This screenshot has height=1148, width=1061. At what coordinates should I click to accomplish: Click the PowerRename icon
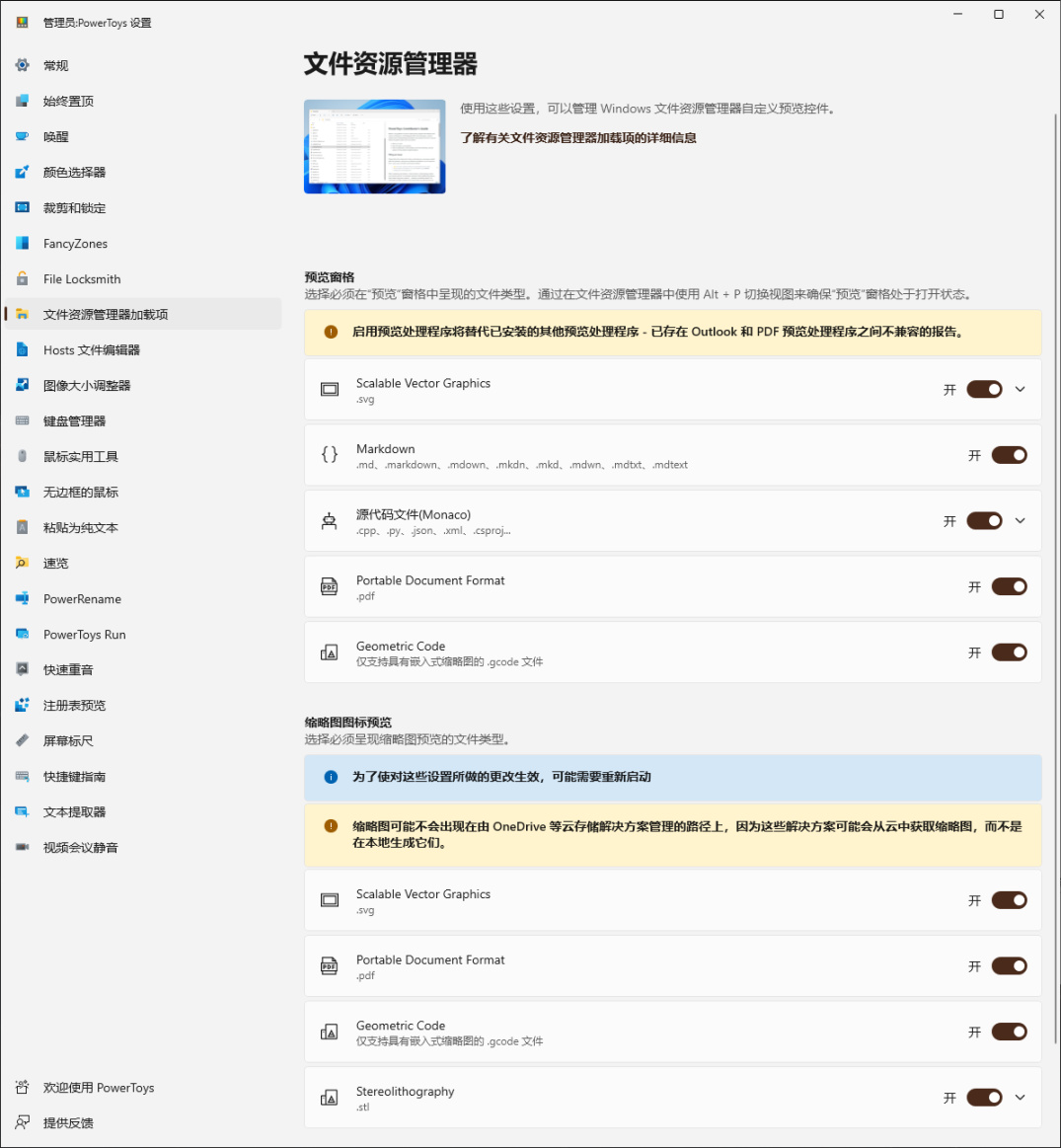pyautogui.click(x=22, y=598)
